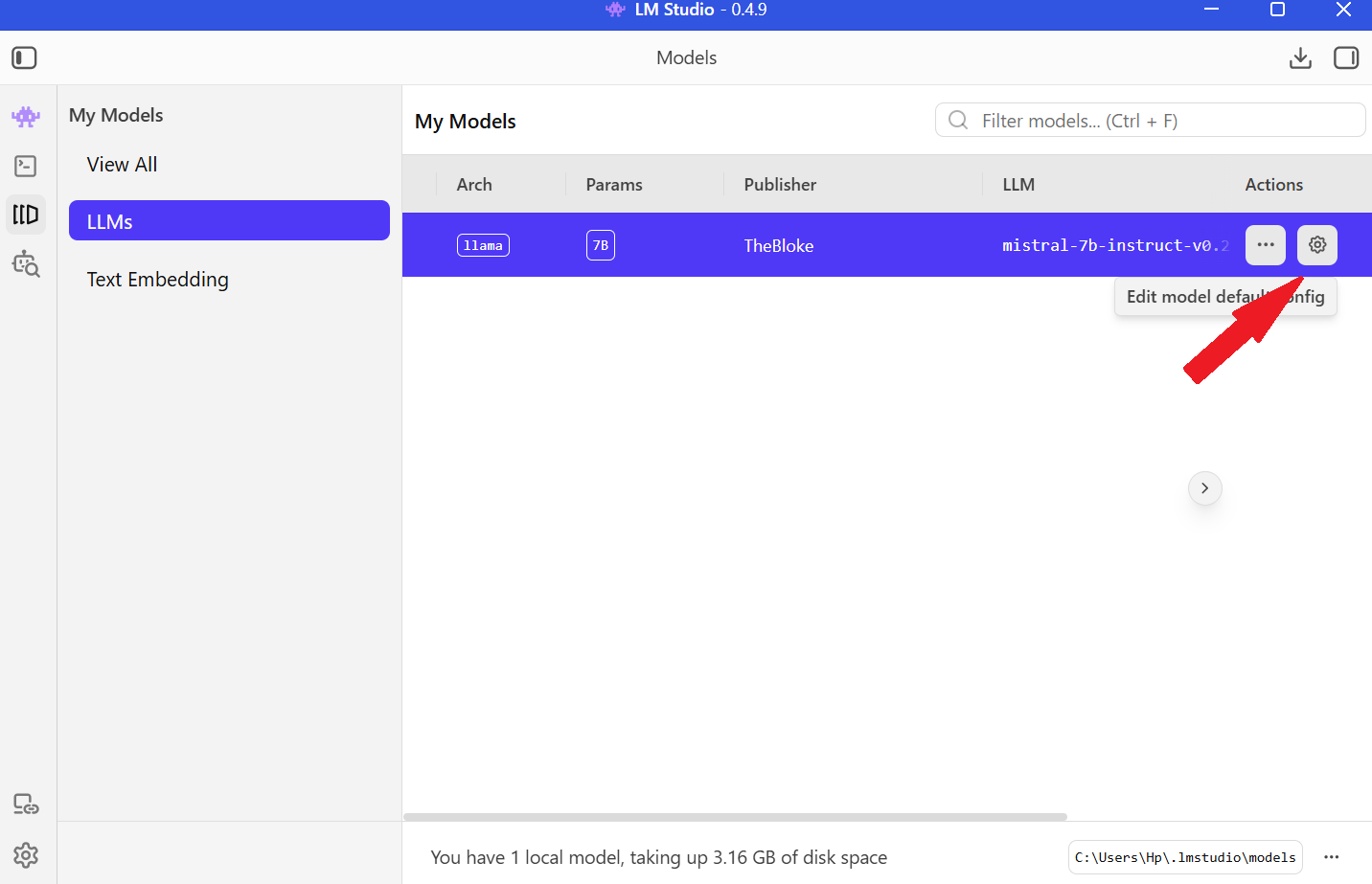Open app settings gear in sidebar
Screen dimensions: 1372x884
coord(26,854)
